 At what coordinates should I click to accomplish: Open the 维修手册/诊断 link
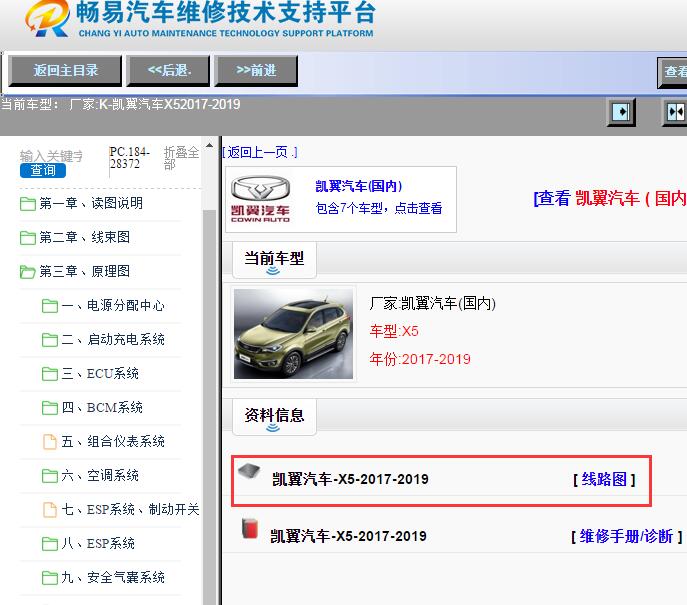tap(627, 536)
